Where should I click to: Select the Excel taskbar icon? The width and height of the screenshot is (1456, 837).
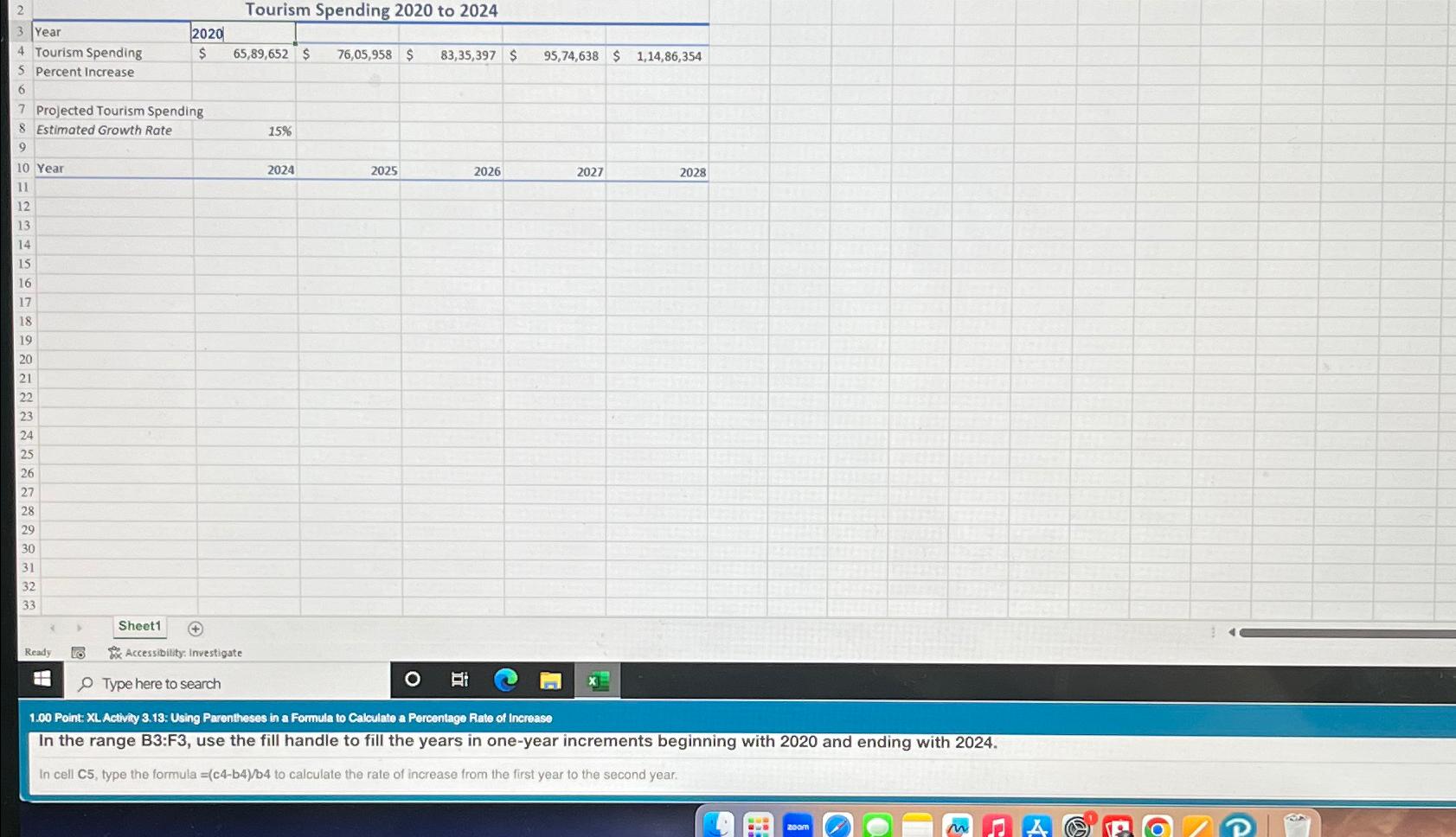(598, 681)
